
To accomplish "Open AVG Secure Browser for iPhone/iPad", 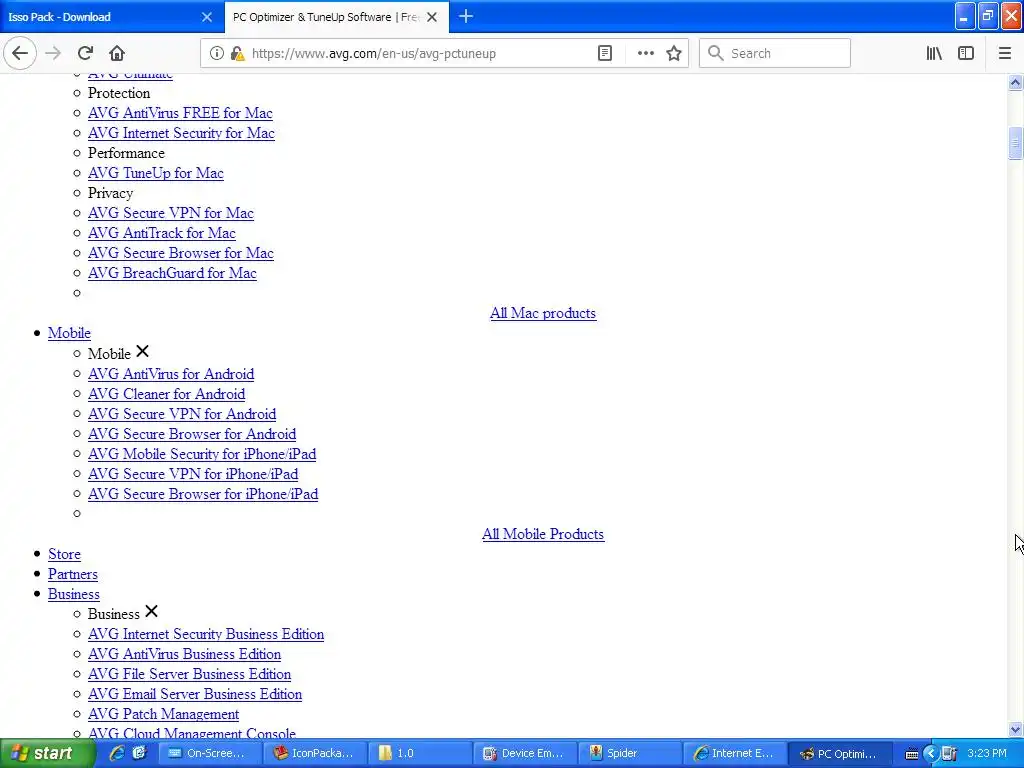I will click(203, 494).
